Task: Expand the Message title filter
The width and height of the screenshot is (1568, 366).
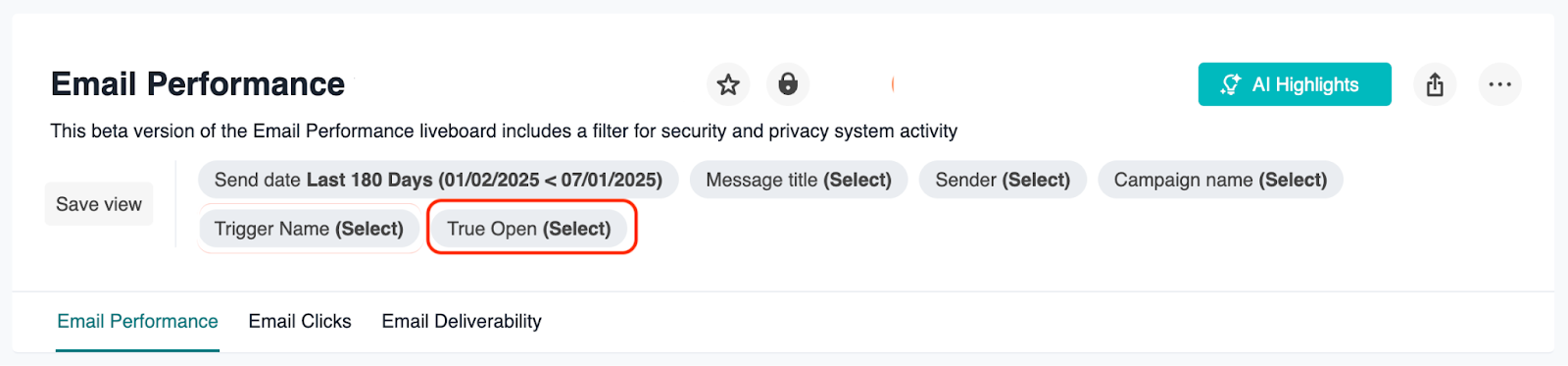Action: pyautogui.click(x=799, y=180)
